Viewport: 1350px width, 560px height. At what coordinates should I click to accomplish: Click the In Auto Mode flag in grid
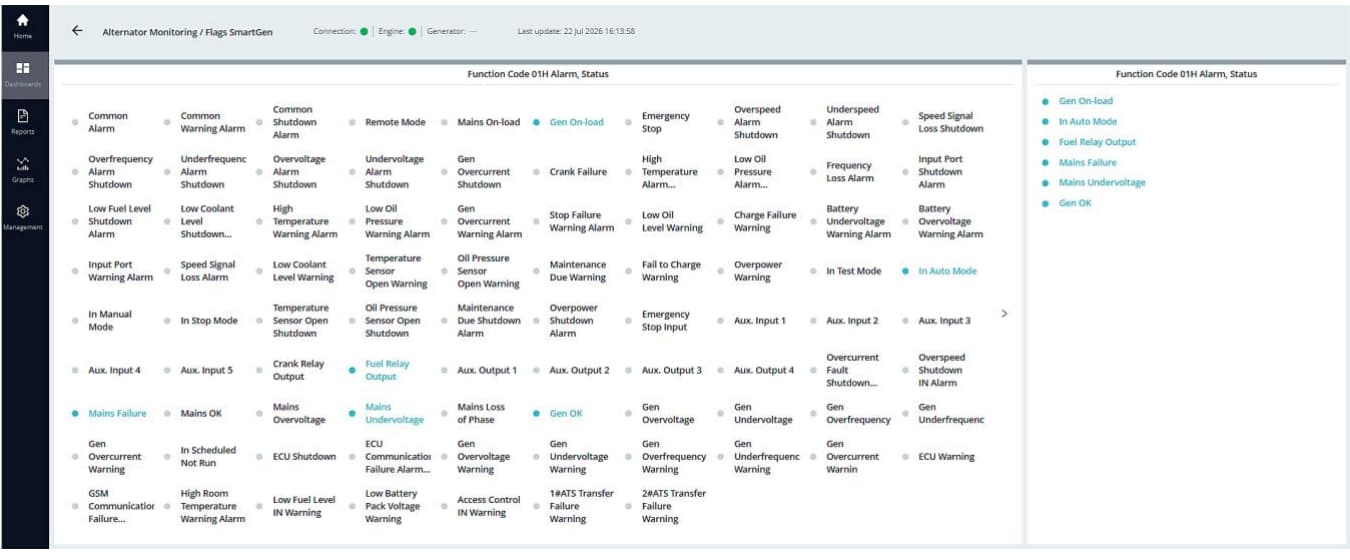tap(939, 271)
